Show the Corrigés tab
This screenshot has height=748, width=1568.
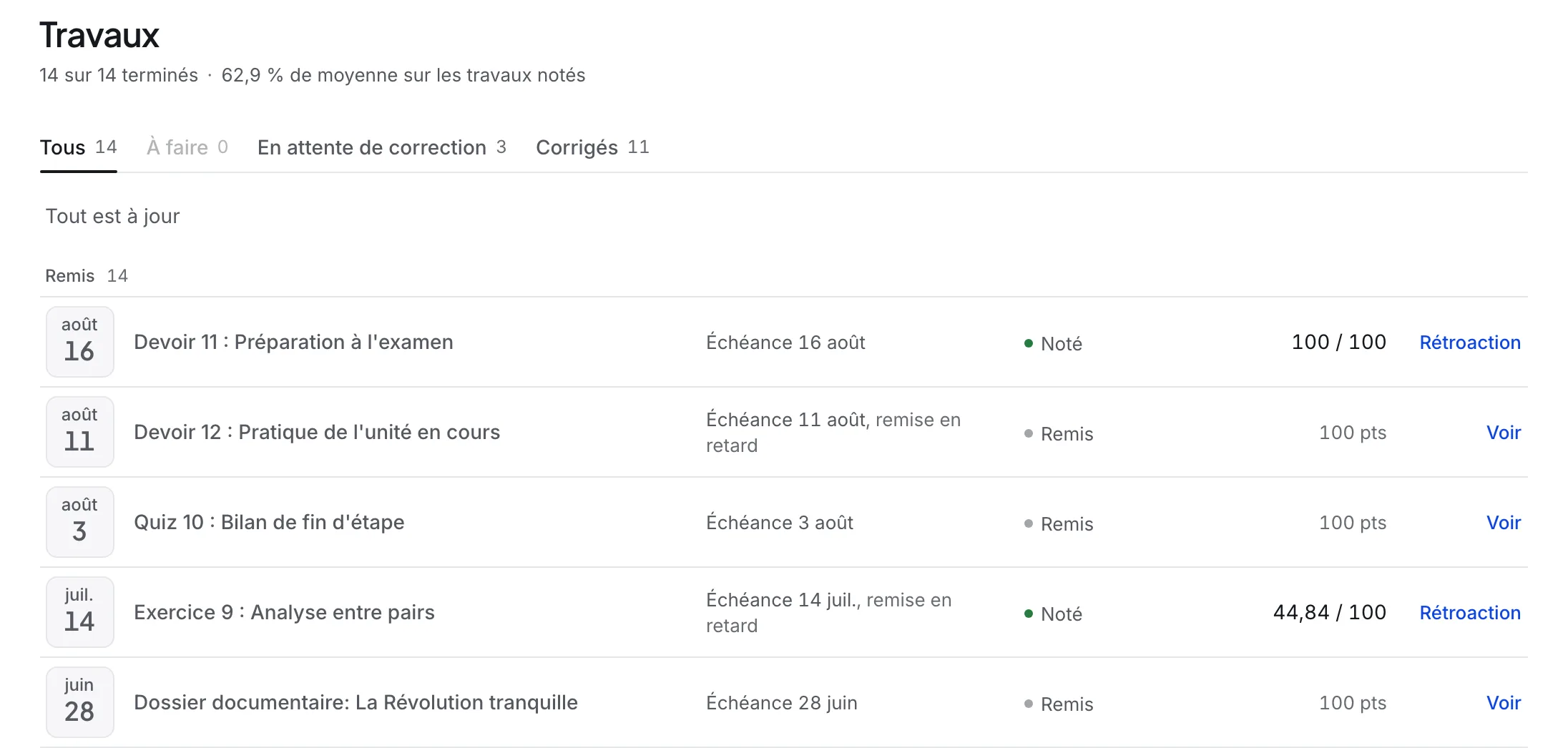[593, 147]
